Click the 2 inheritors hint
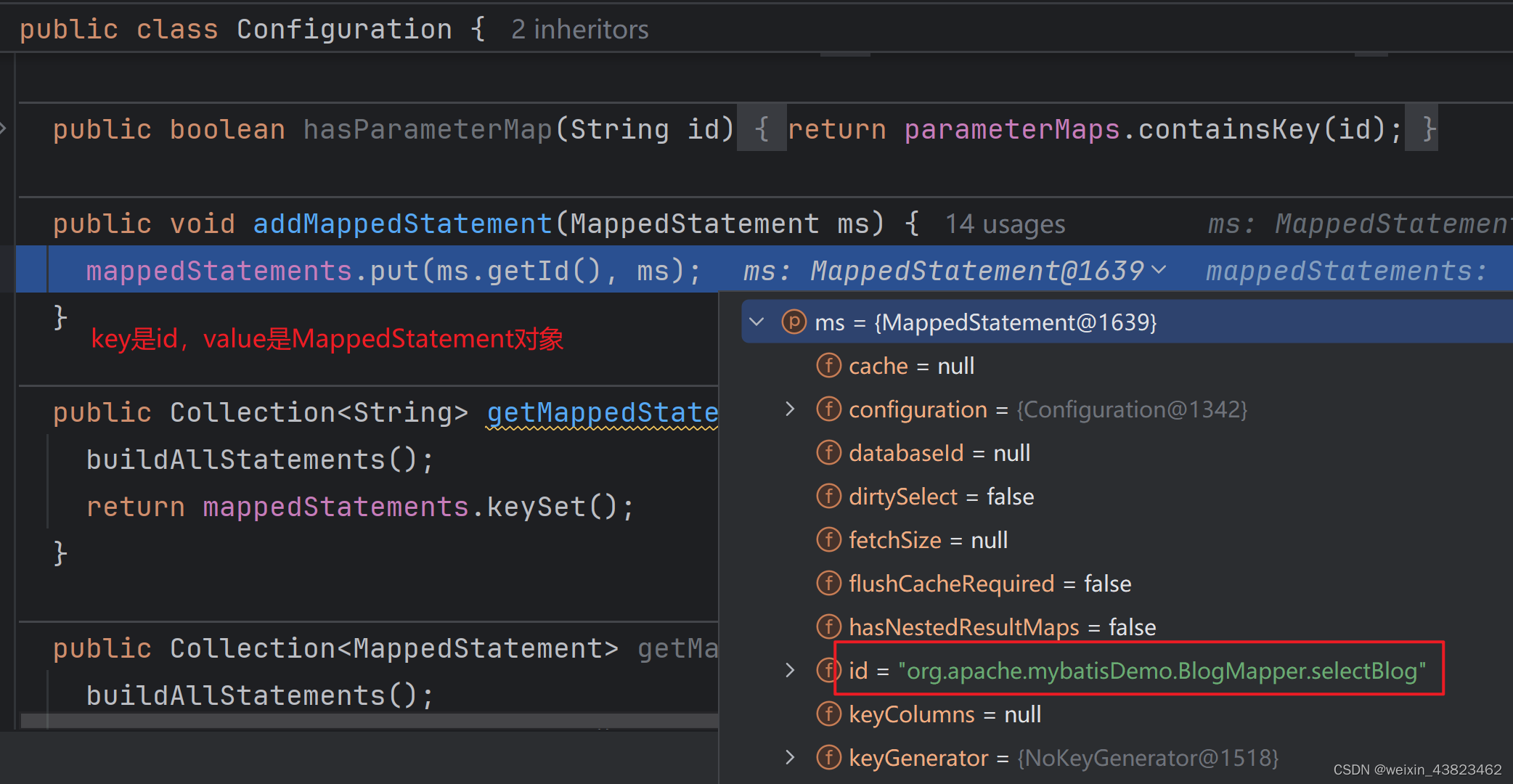Screen dimensions: 1513x784 (579, 30)
